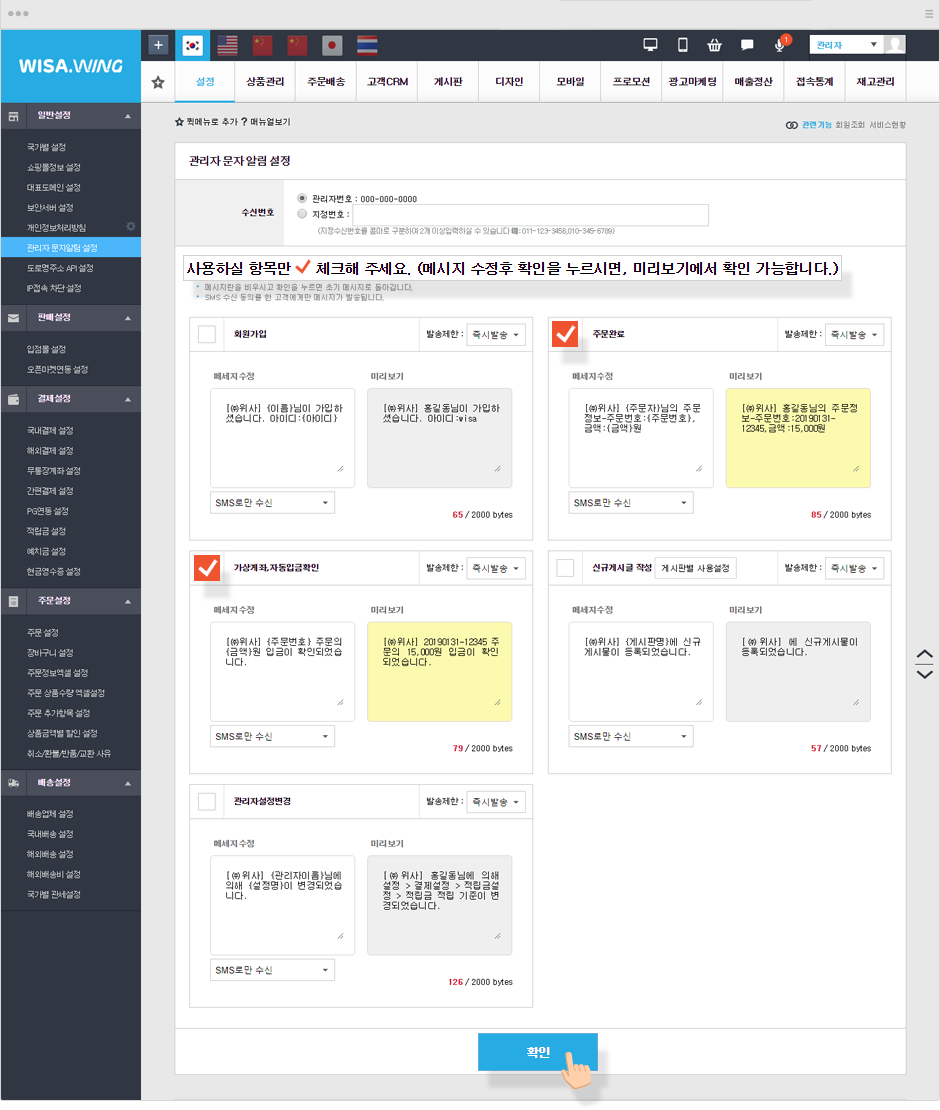The height and width of the screenshot is (1110, 940).
Task: Click the 지정번호 phone number input field
Action: pyautogui.click(x=530, y=215)
